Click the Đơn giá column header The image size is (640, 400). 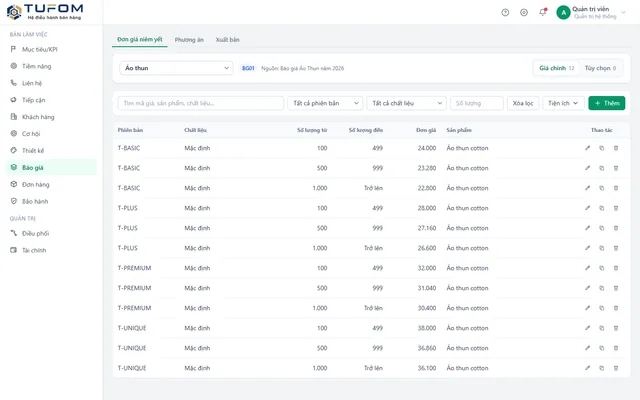(426, 130)
